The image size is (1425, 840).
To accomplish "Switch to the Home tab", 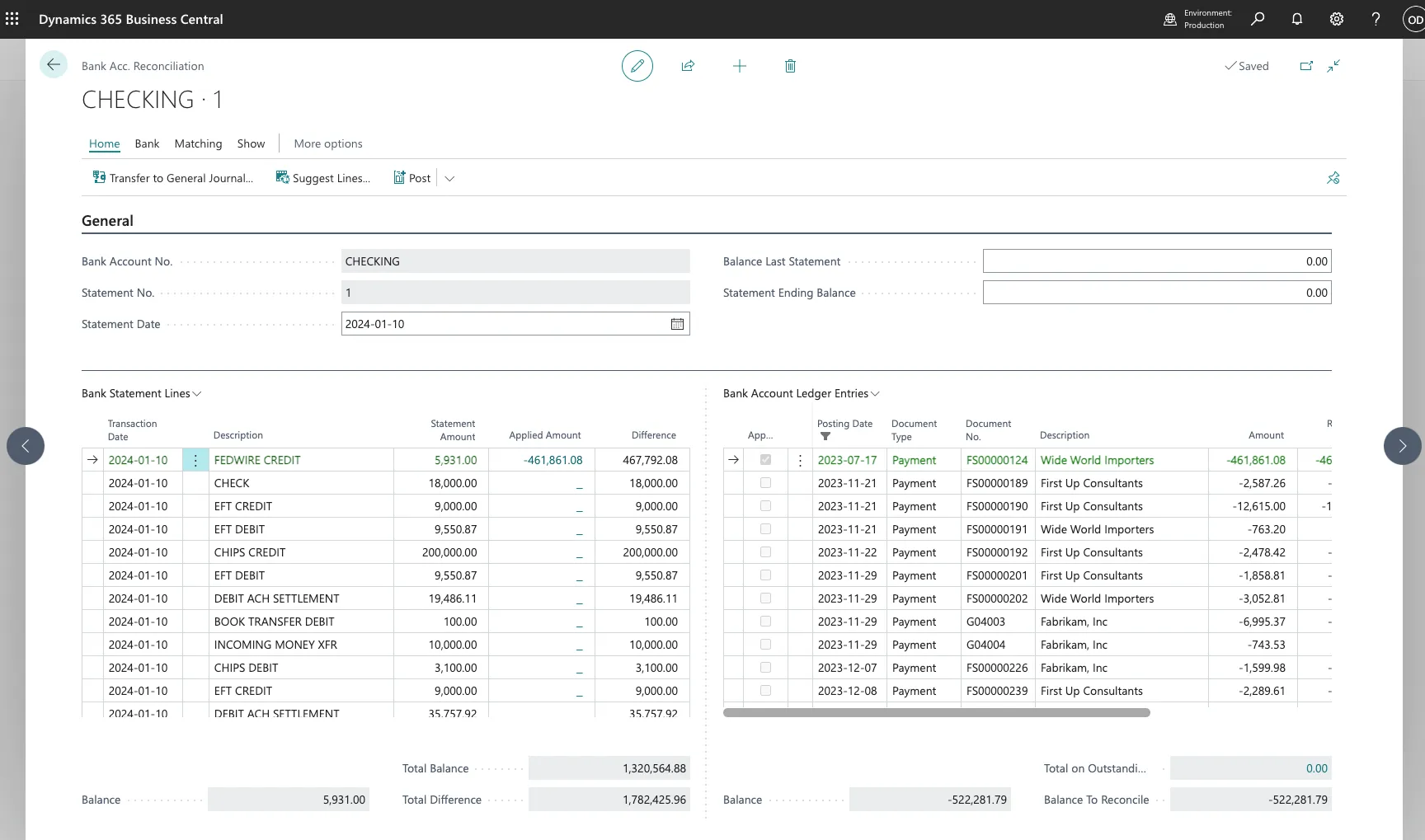I will (104, 143).
